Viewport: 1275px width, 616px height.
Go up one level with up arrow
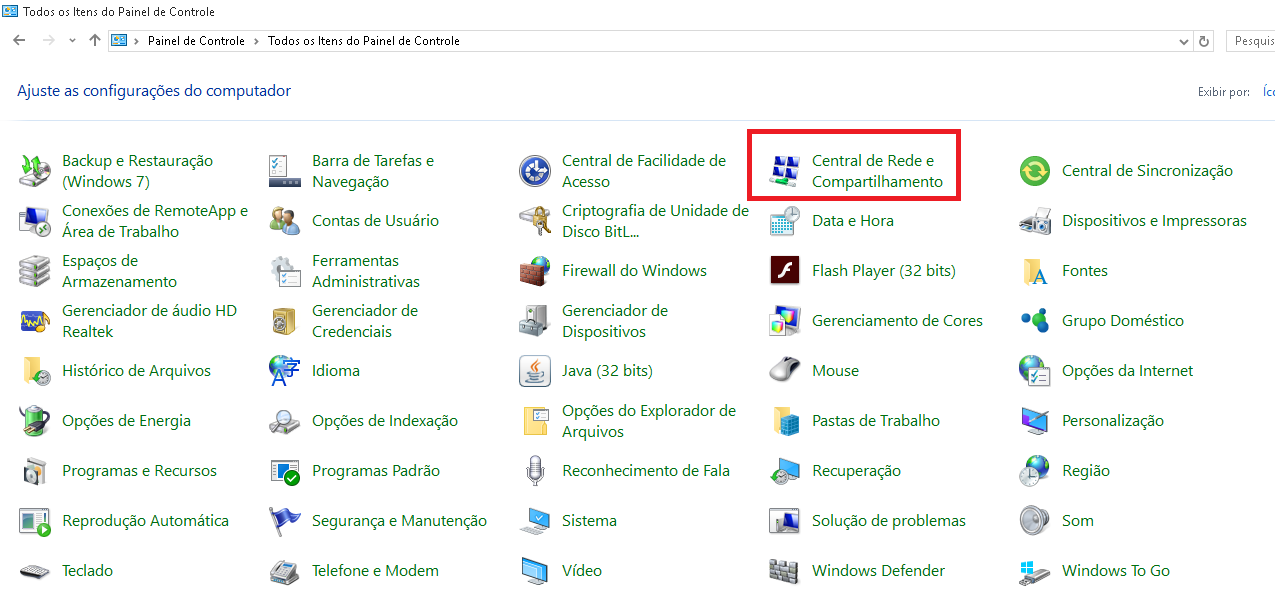coord(95,41)
